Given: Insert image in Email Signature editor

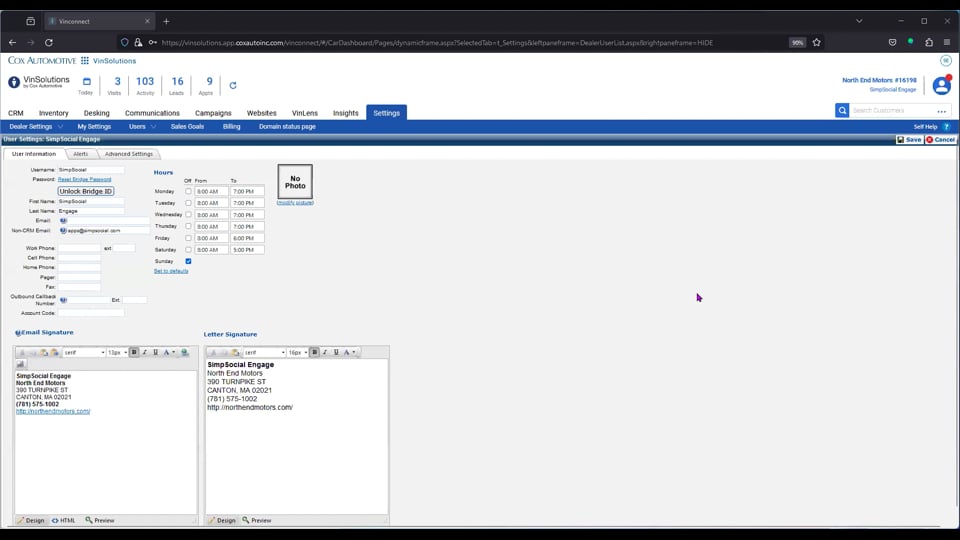Looking at the screenshot, I should tap(21, 364).
